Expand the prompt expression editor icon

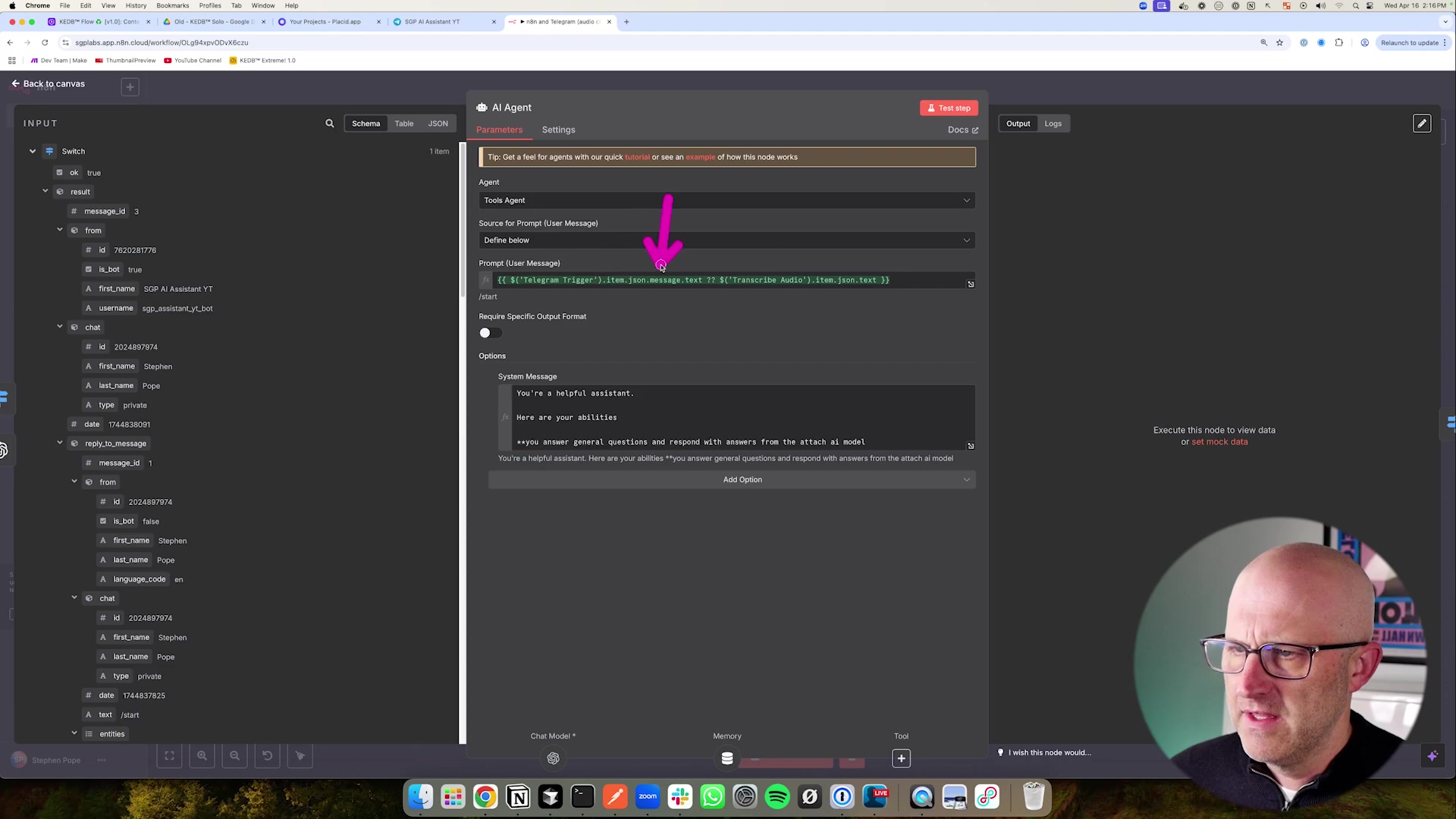[x=971, y=284]
